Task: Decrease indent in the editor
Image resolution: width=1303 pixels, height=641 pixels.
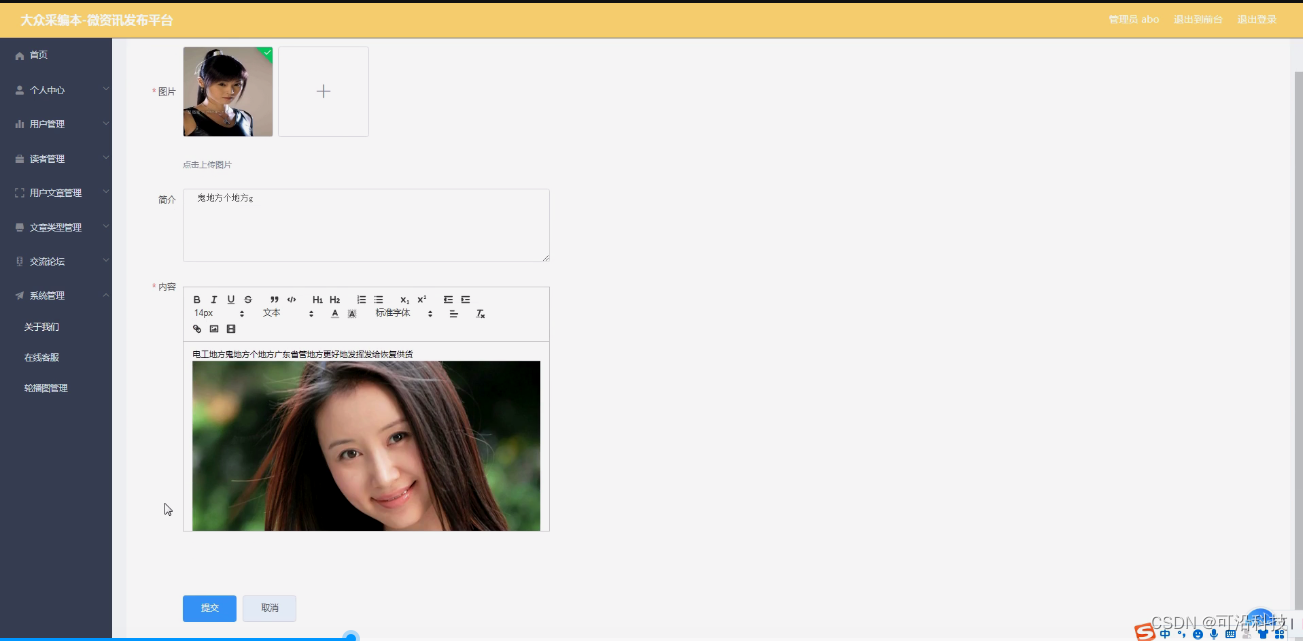Action: 448,300
